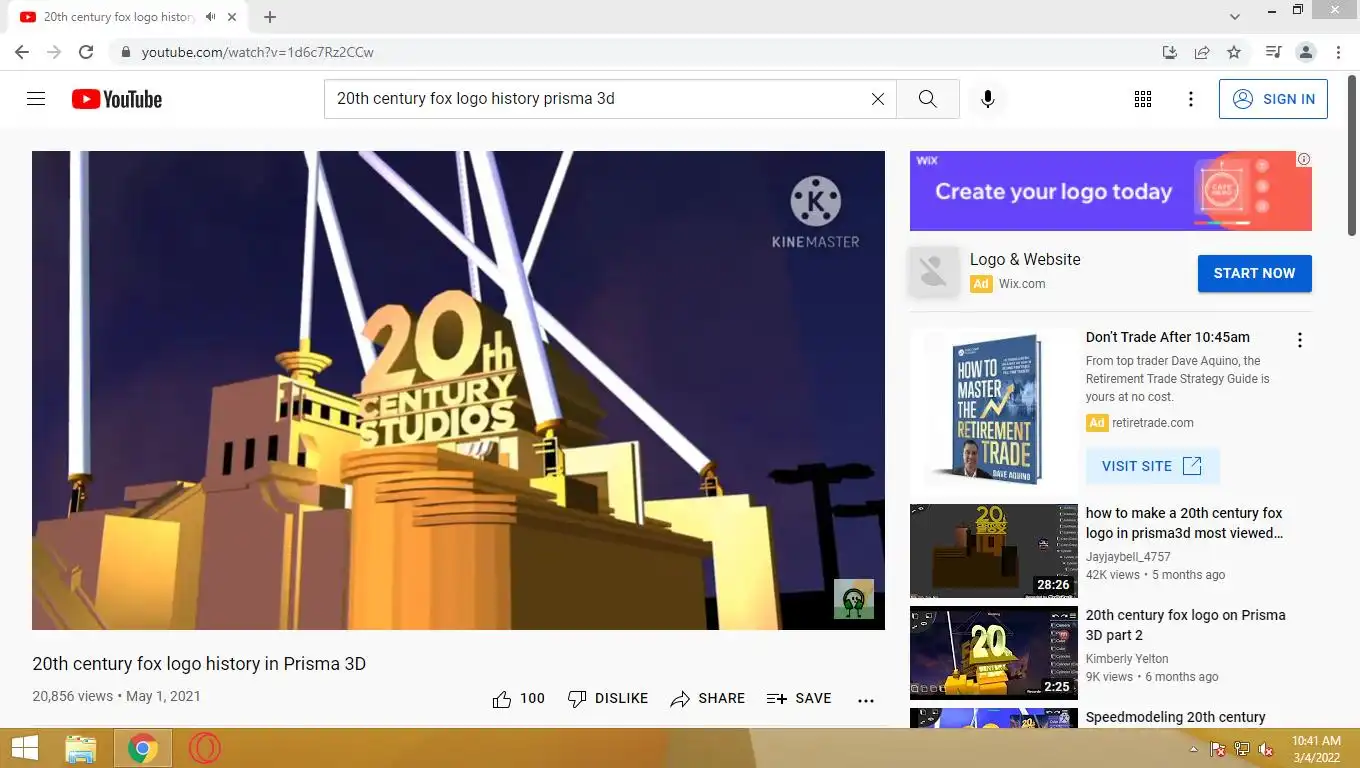
Task: Share this page from the address bar
Action: click(1202, 52)
